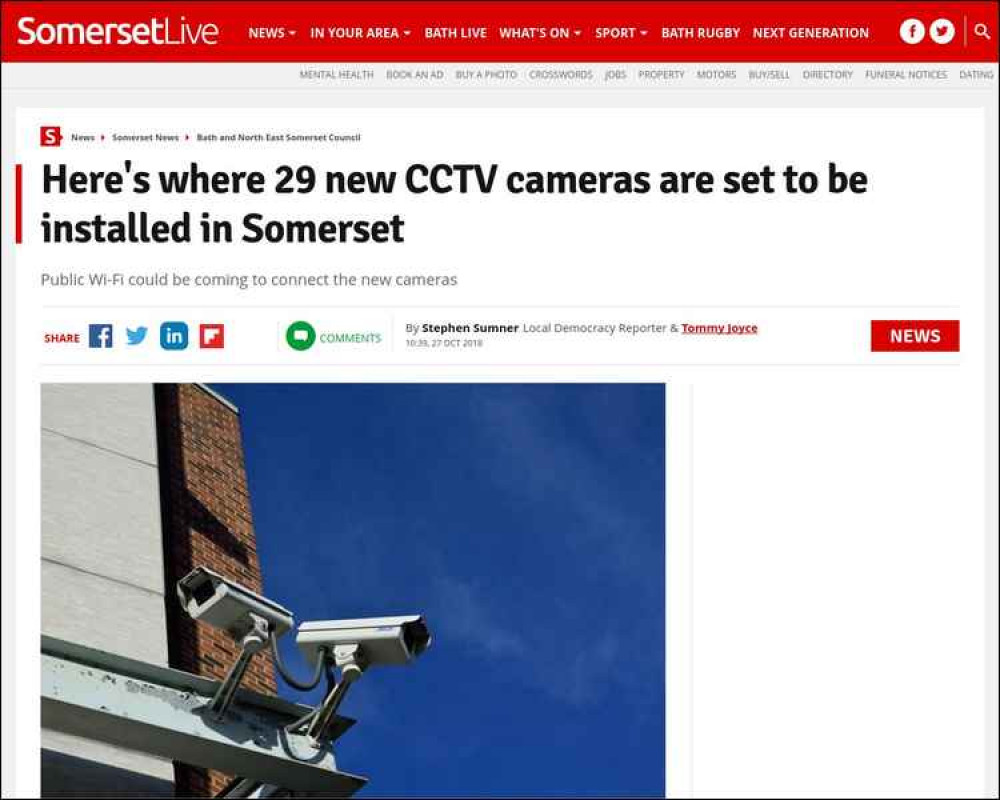This screenshot has height=800, width=1000.
Task: Share the article on Facebook
Action: pyautogui.click(x=101, y=336)
